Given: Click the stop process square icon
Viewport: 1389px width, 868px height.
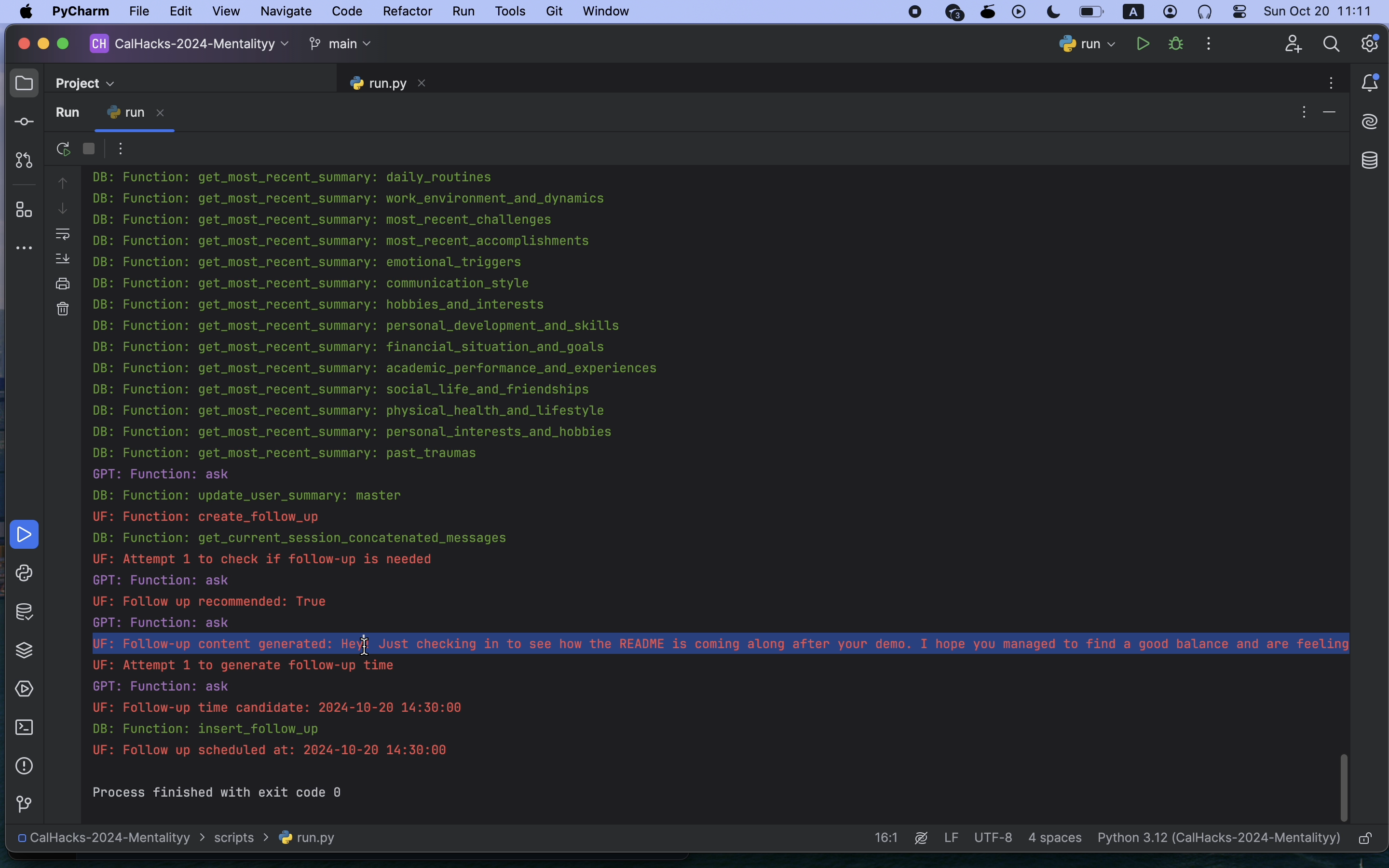Looking at the screenshot, I should (x=89, y=149).
